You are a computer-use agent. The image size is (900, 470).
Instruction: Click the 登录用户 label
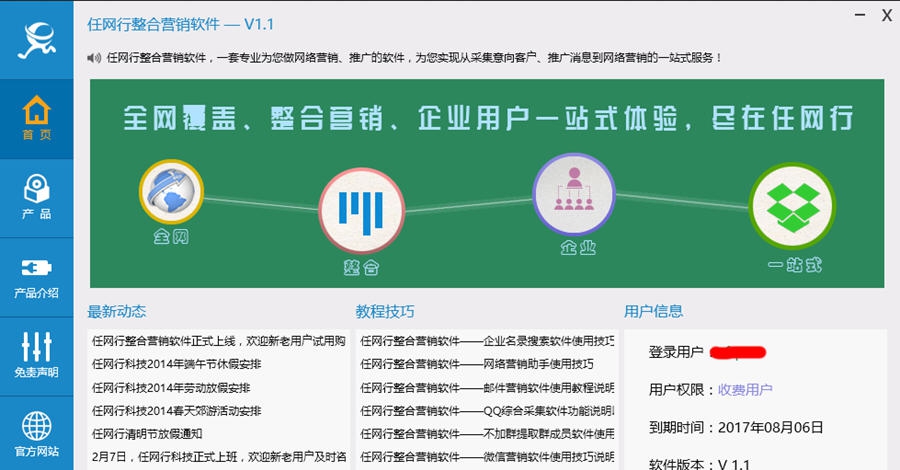coord(676,352)
